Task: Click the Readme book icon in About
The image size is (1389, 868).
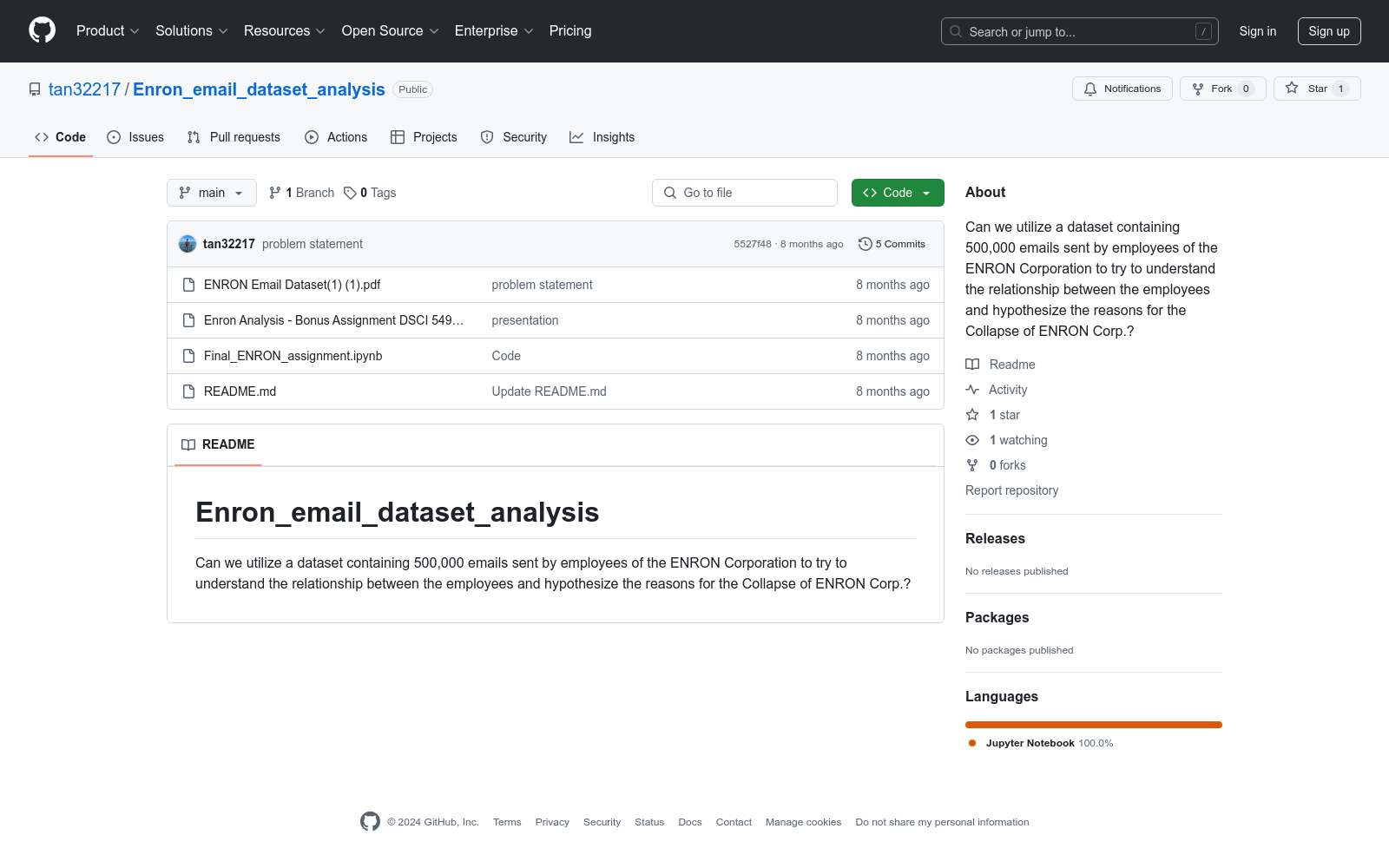Action: [x=972, y=365]
